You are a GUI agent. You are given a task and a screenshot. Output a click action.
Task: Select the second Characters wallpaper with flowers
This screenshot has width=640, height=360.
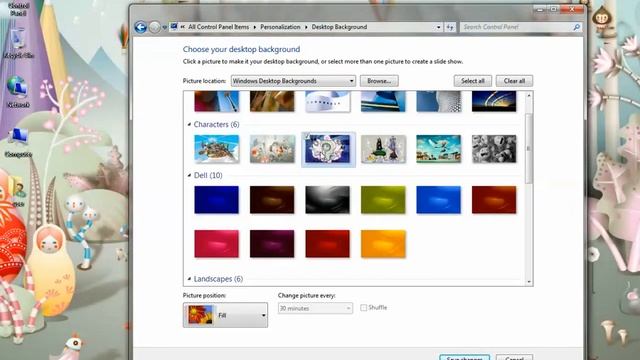272,149
